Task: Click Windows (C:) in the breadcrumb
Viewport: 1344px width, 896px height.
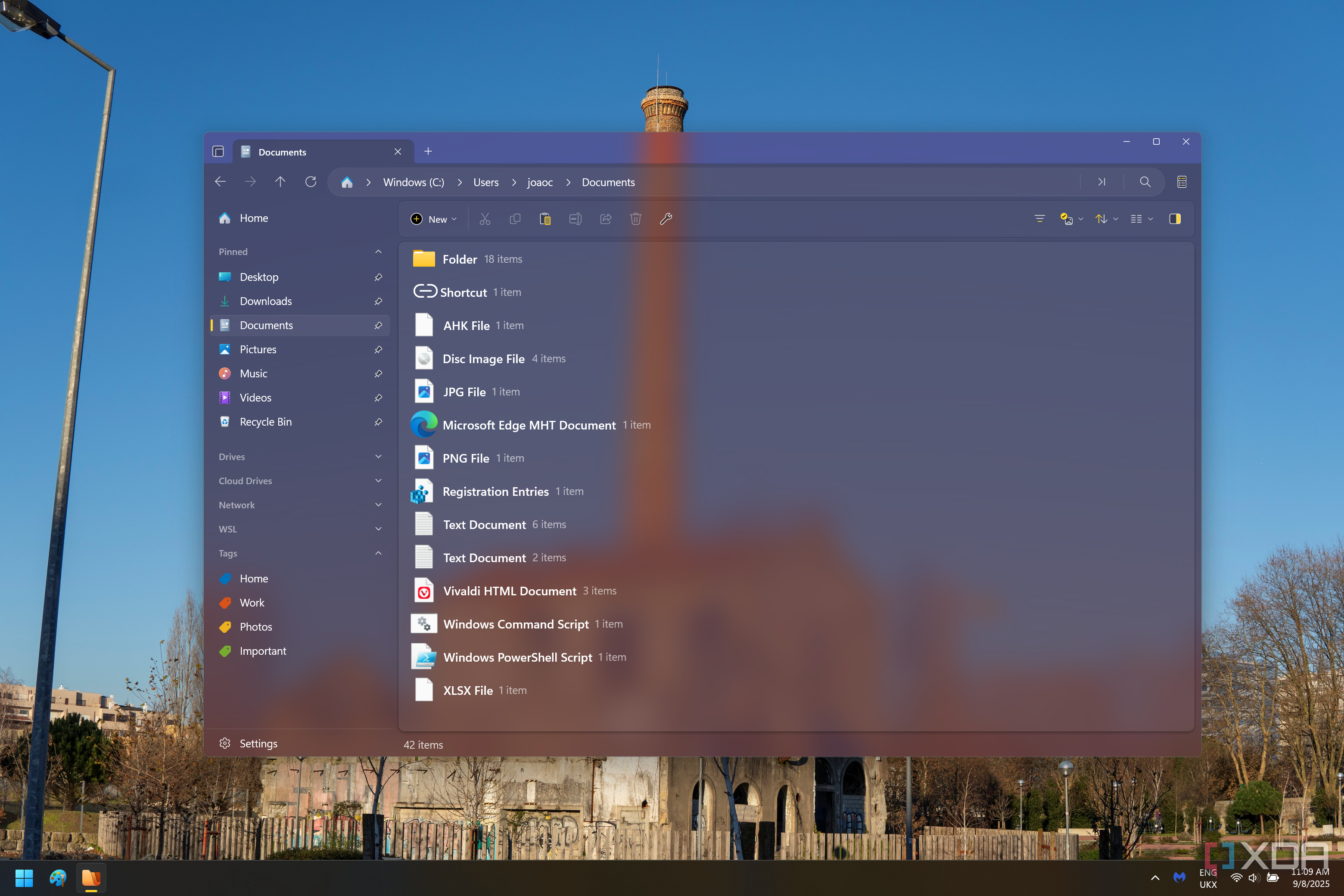Action: point(414,182)
